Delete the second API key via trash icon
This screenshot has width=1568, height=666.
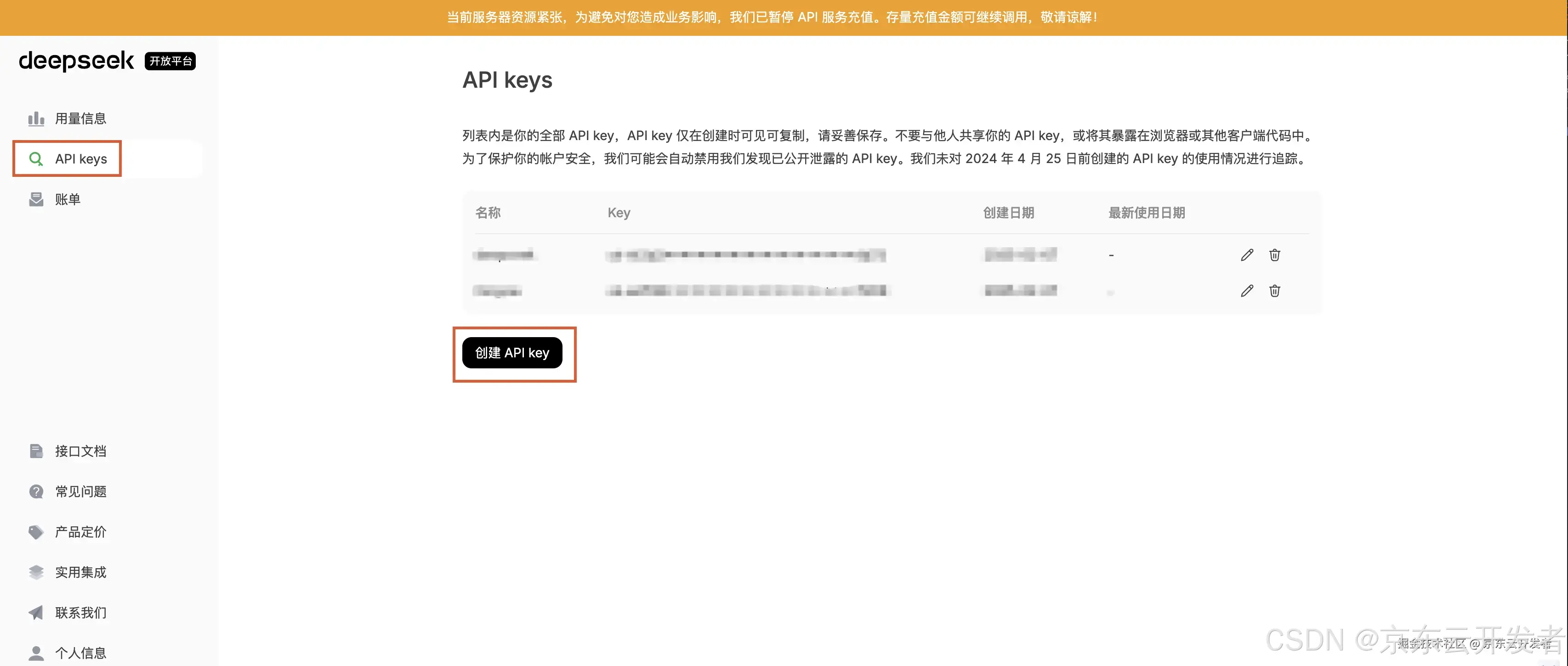tap(1275, 291)
